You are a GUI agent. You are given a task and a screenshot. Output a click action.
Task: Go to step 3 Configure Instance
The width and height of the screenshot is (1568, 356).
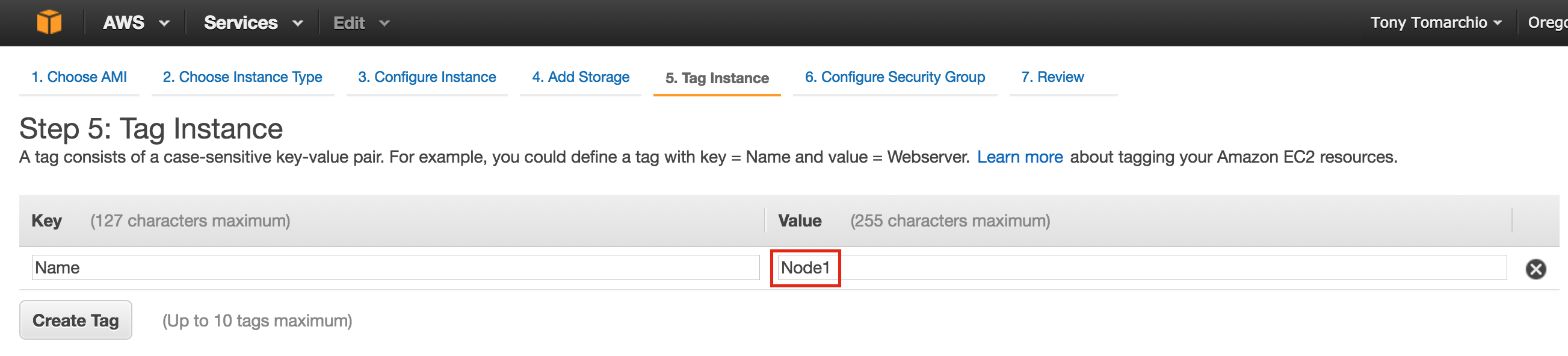click(427, 77)
